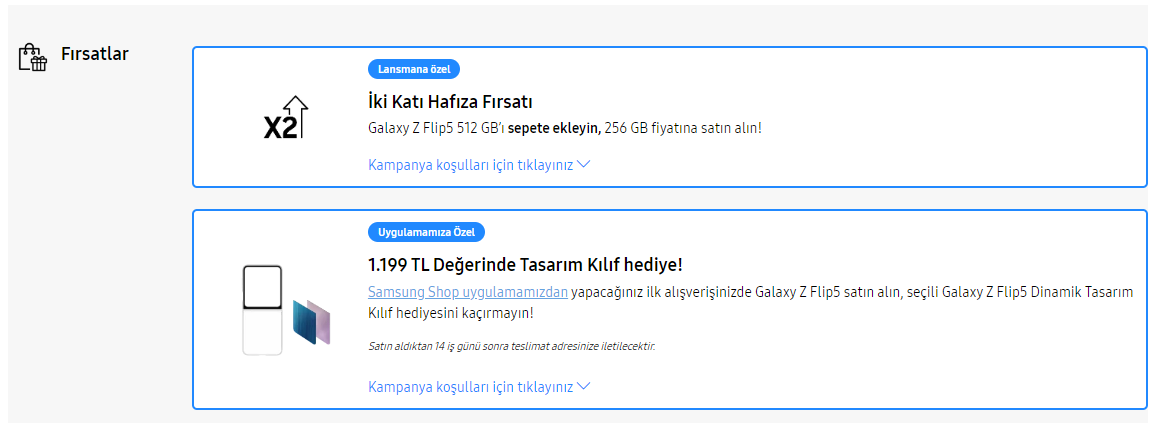This screenshot has width=1170, height=423.
Task: Click the İki Katı Hafıza Fırsatı heading
Action: pyautogui.click(x=450, y=102)
